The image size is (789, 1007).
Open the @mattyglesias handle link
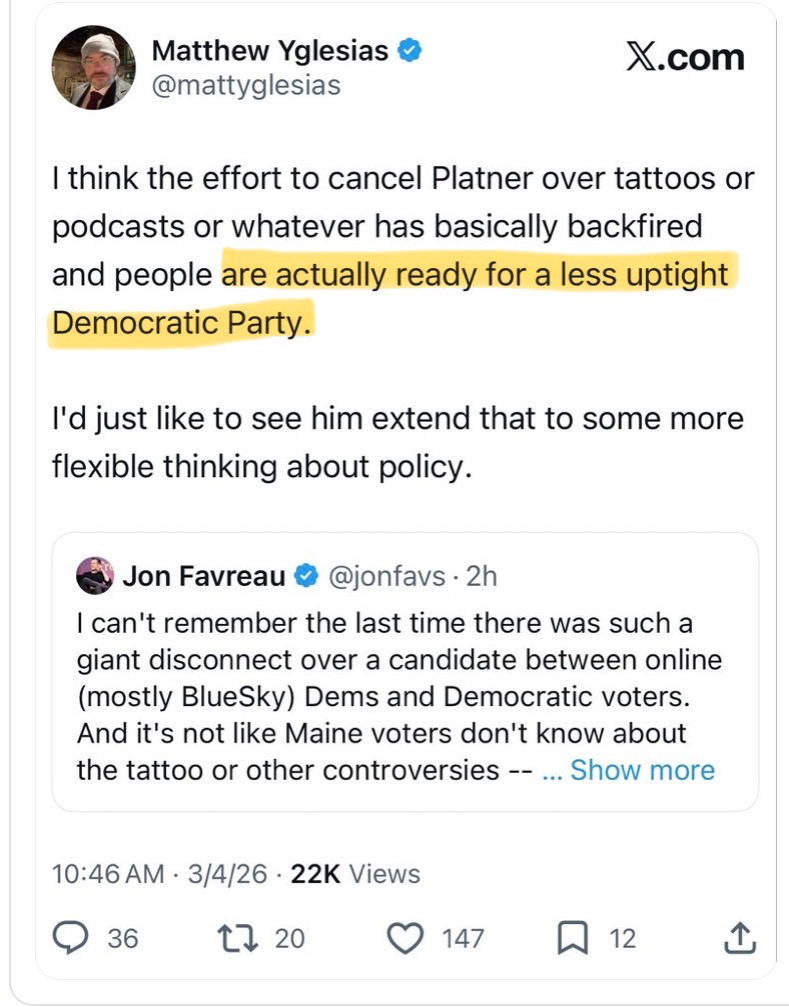tap(245, 86)
